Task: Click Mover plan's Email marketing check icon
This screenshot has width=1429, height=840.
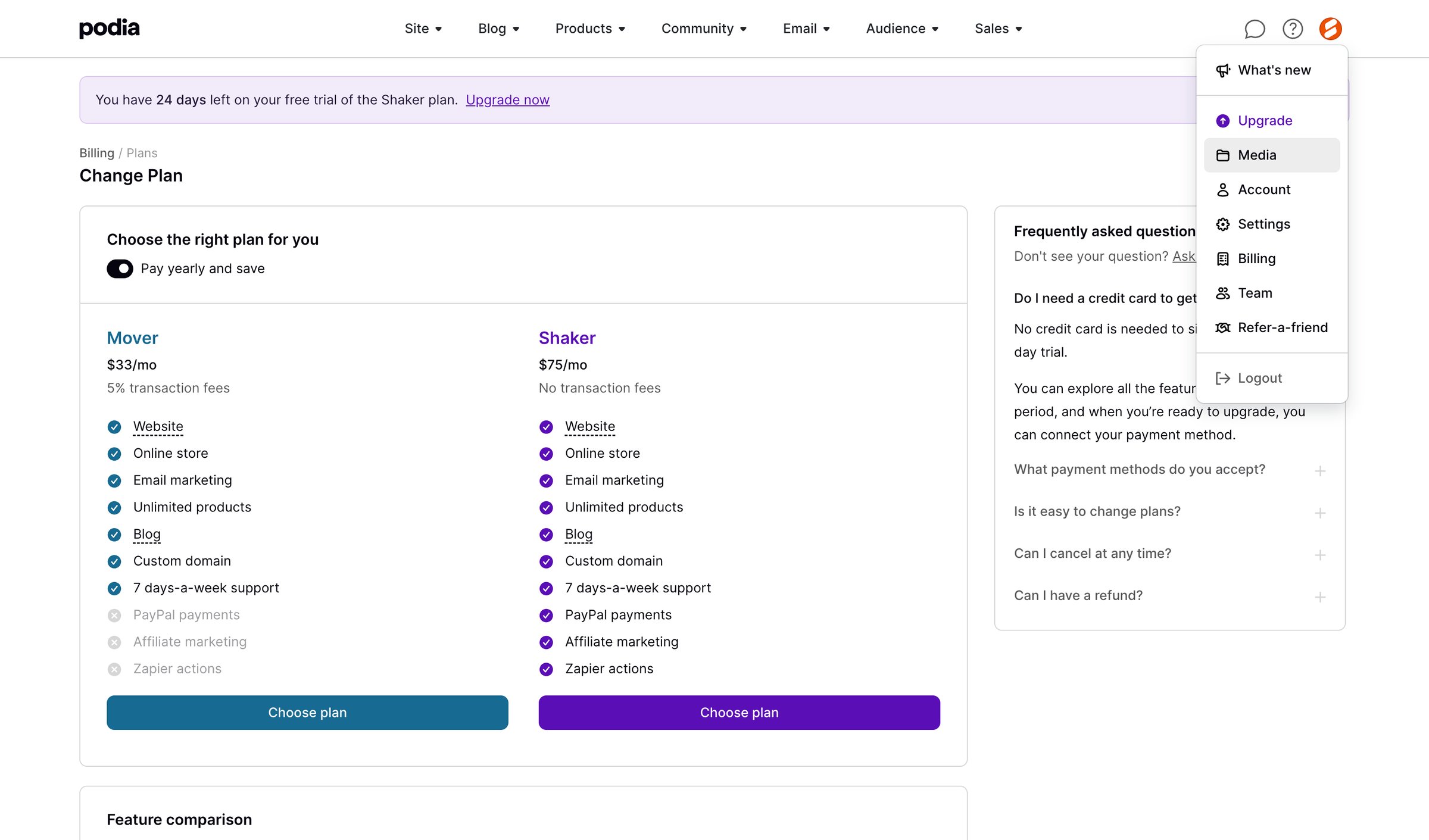Action: [x=114, y=480]
